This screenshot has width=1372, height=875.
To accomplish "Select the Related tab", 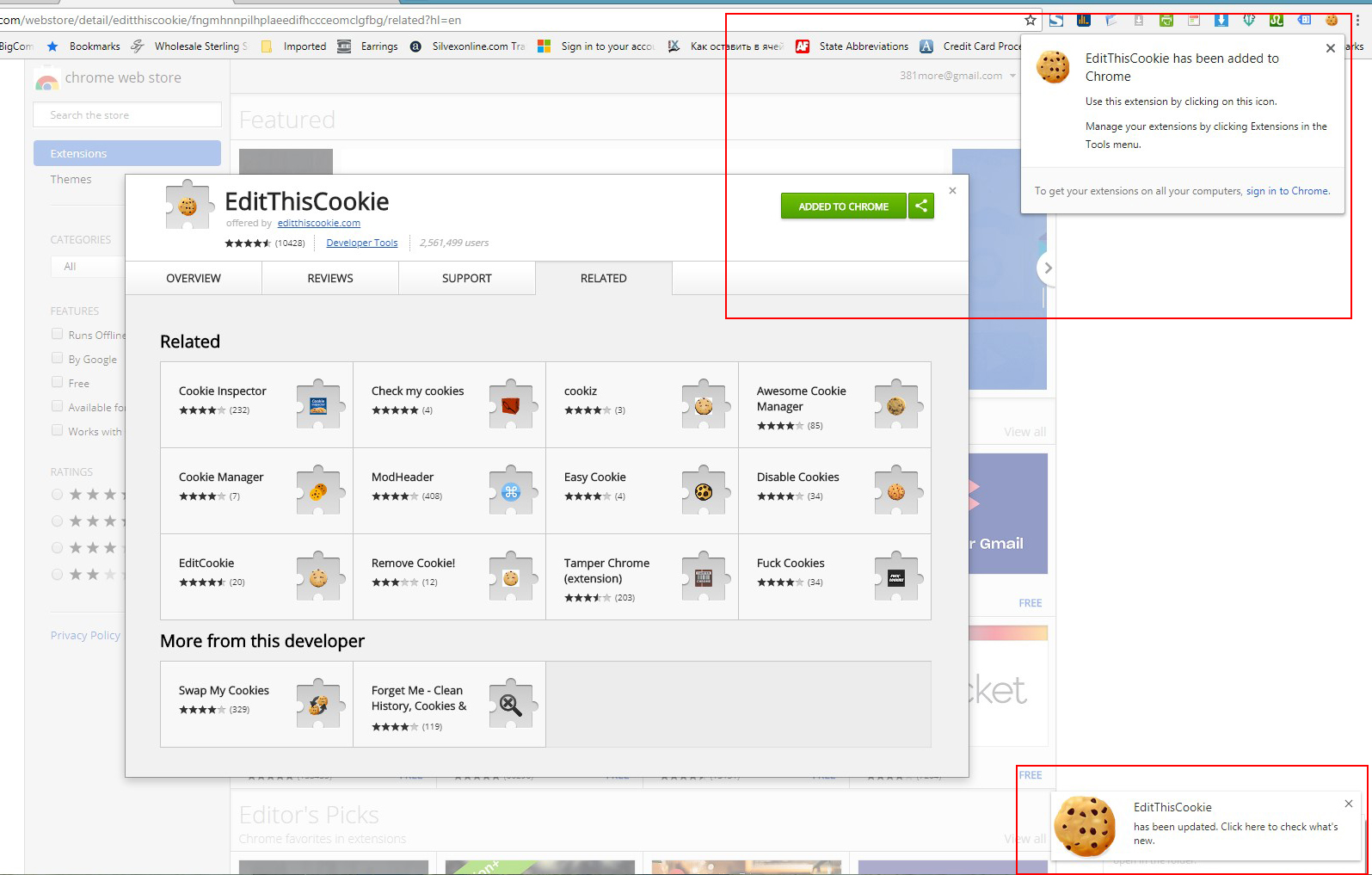I will coord(604,278).
